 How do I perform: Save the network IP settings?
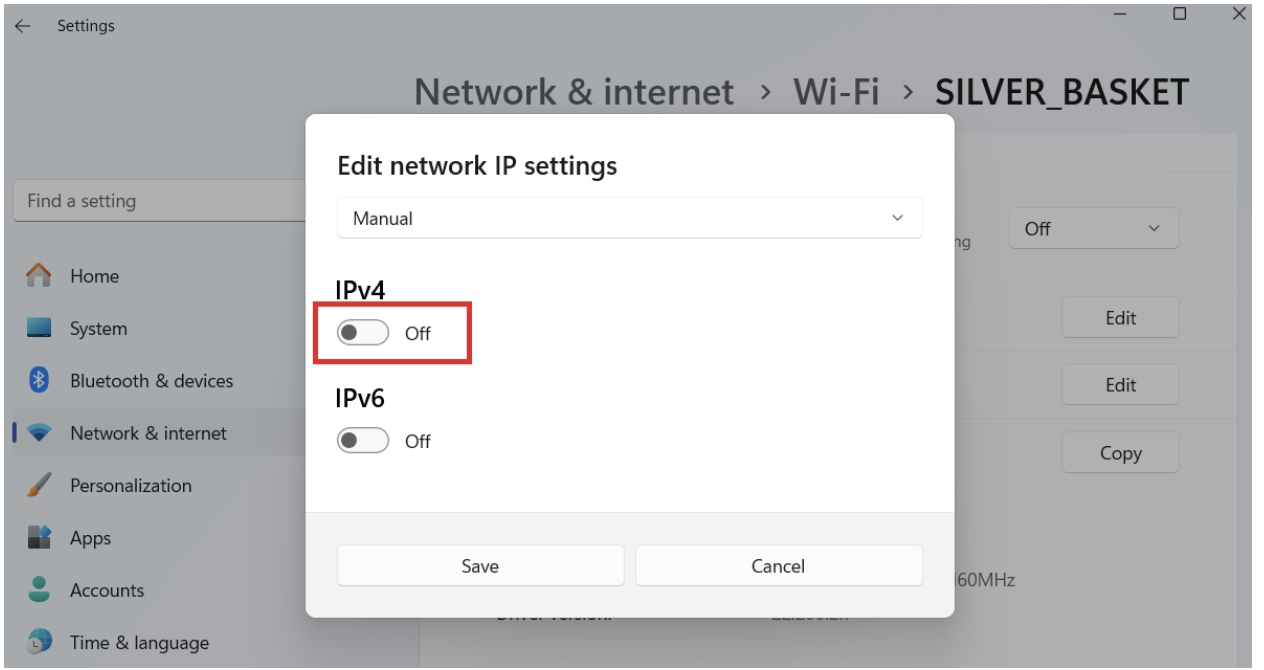(480, 565)
